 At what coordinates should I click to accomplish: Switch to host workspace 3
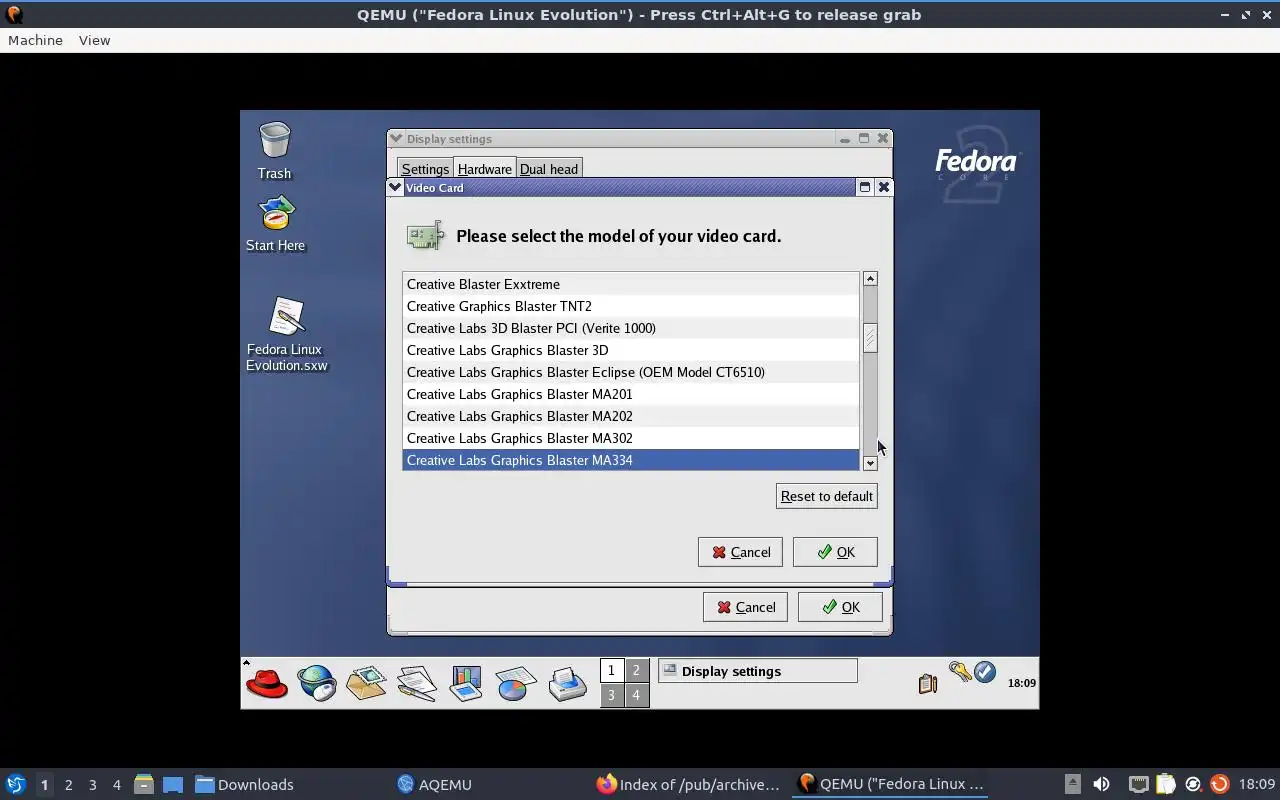(x=92, y=784)
